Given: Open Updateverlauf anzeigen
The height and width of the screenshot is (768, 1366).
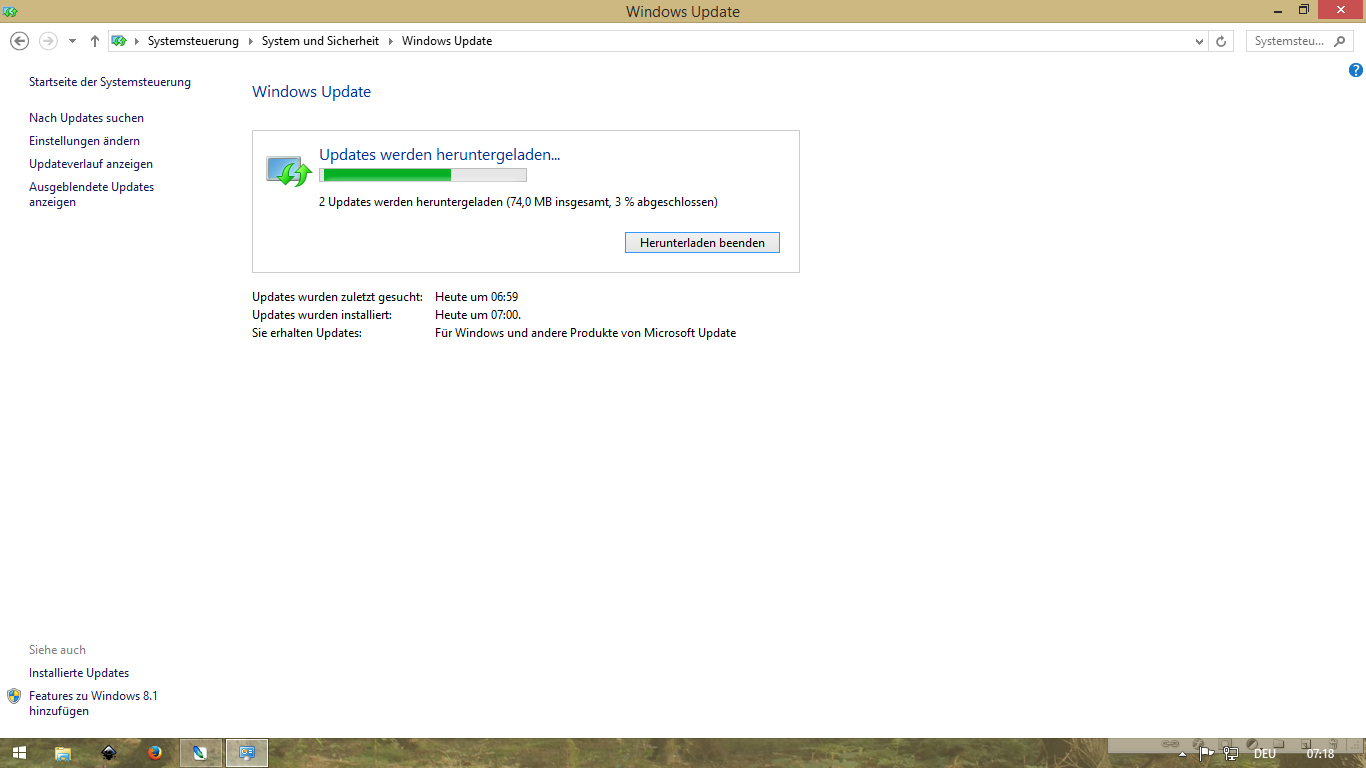Looking at the screenshot, I should click(x=91, y=164).
